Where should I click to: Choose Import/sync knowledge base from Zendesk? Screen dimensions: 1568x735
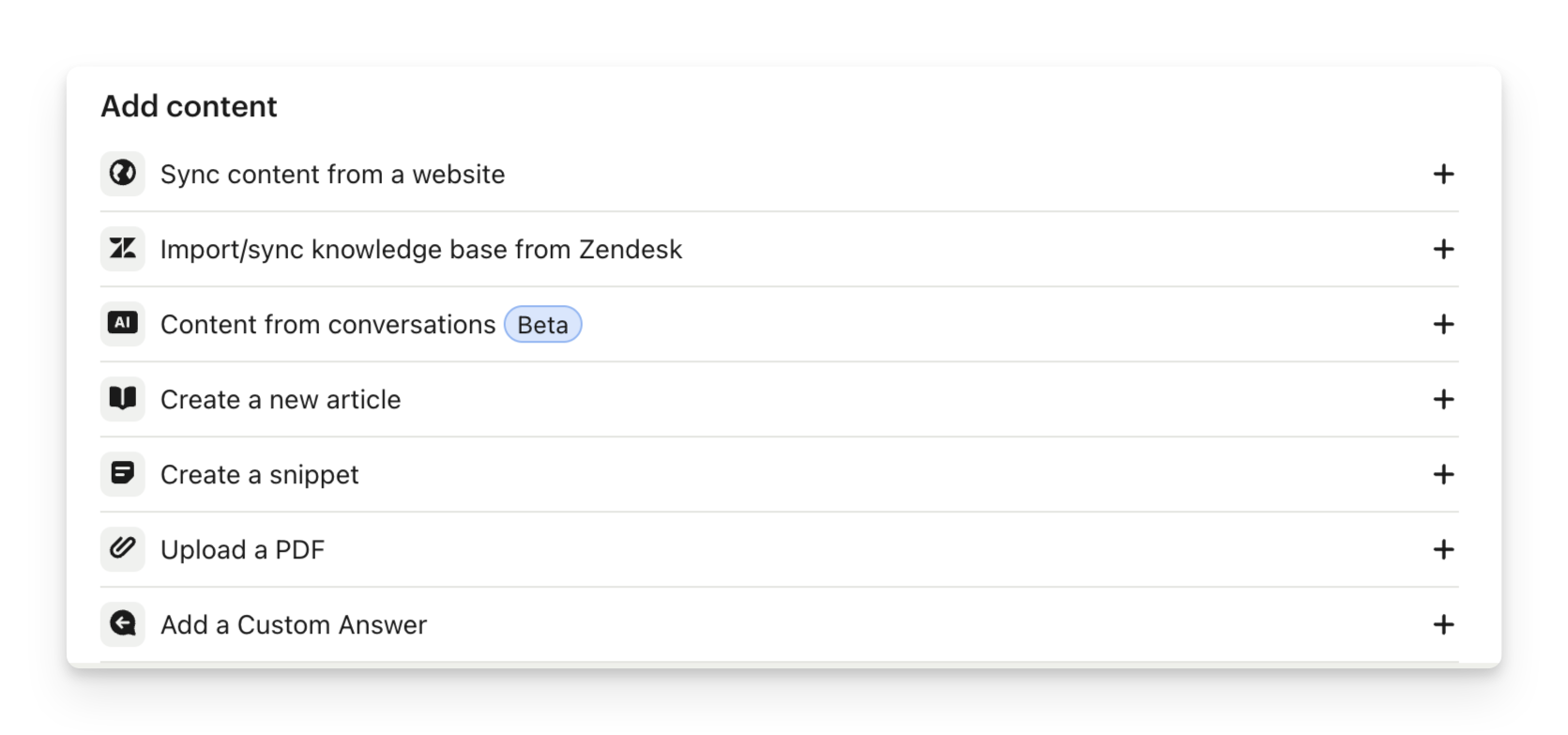420,250
